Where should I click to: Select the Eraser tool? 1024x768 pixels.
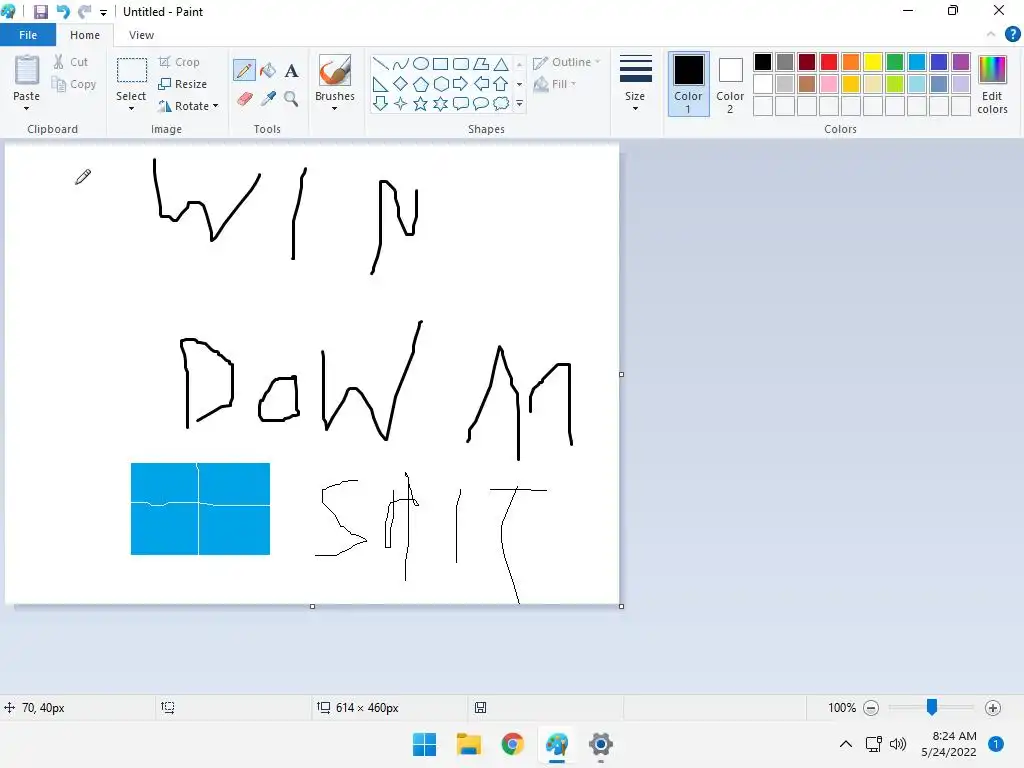pyautogui.click(x=244, y=99)
